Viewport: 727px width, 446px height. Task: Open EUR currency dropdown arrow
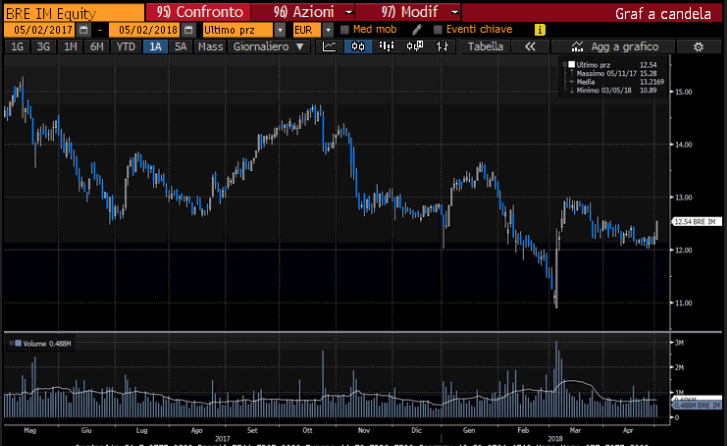[328, 30]
